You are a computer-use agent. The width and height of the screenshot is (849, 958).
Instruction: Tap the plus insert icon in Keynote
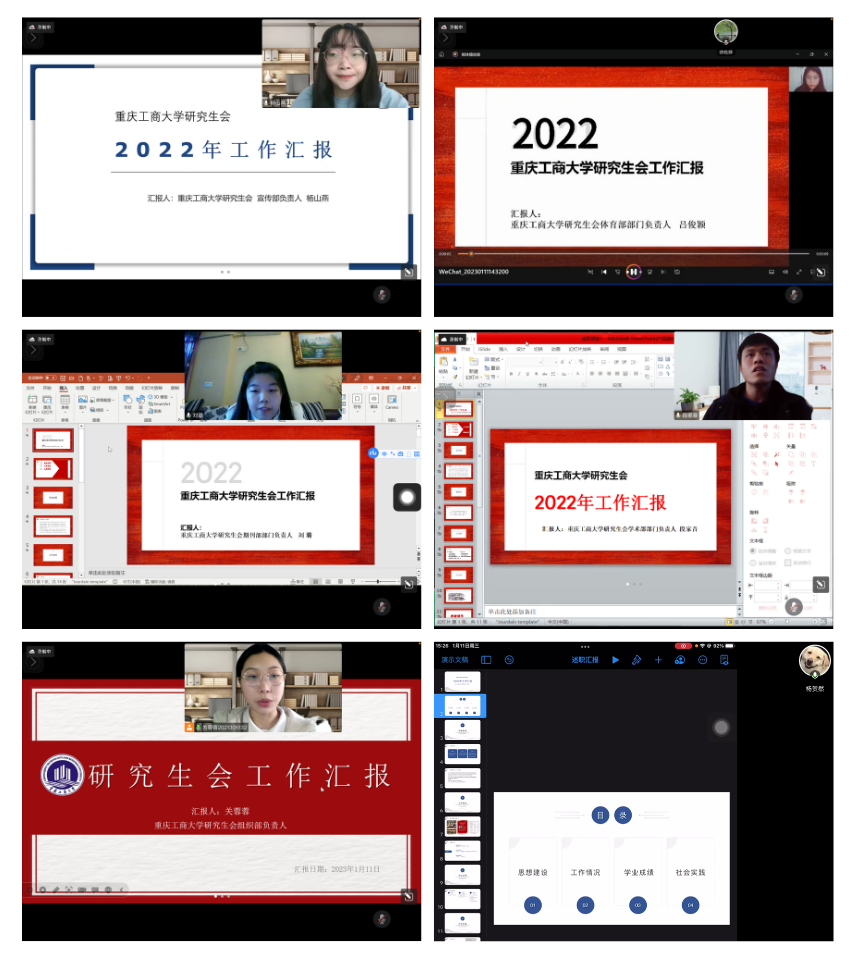tap(658, 660)
